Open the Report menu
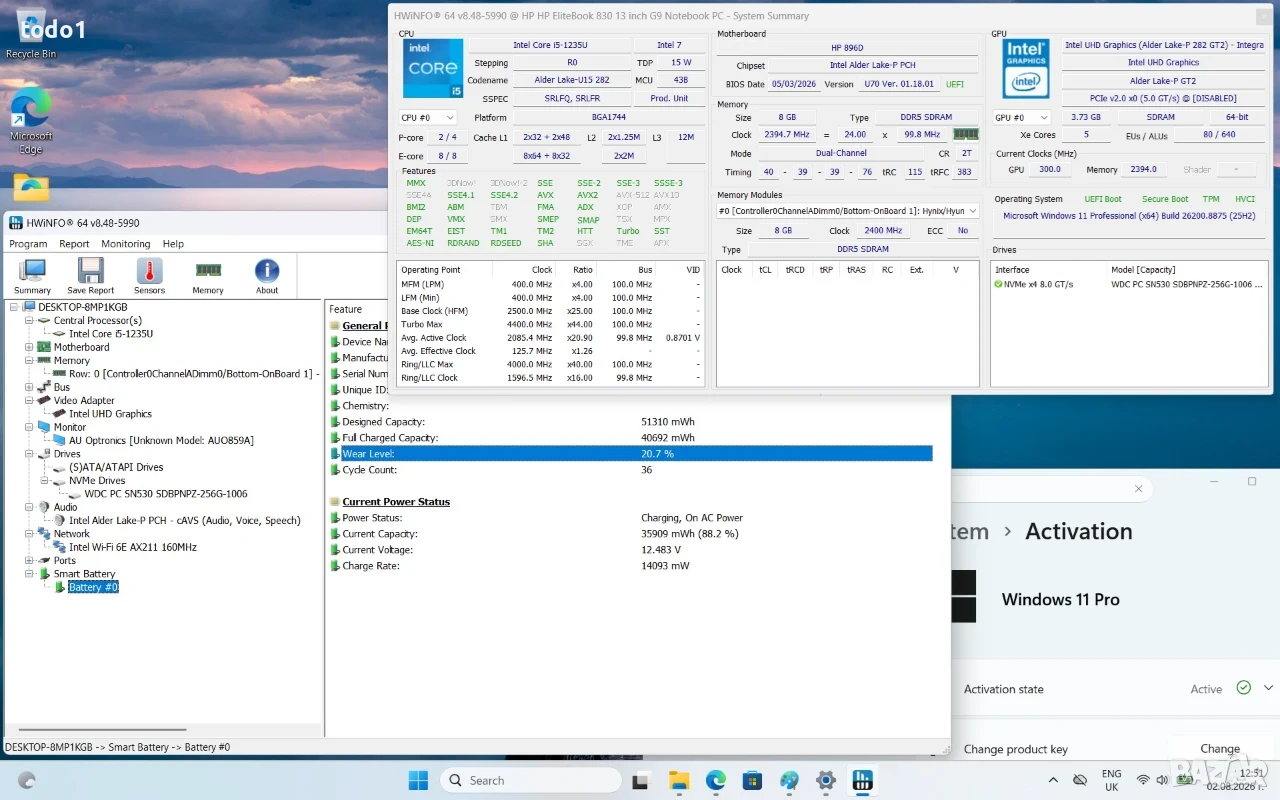 (x=74, y=244)
